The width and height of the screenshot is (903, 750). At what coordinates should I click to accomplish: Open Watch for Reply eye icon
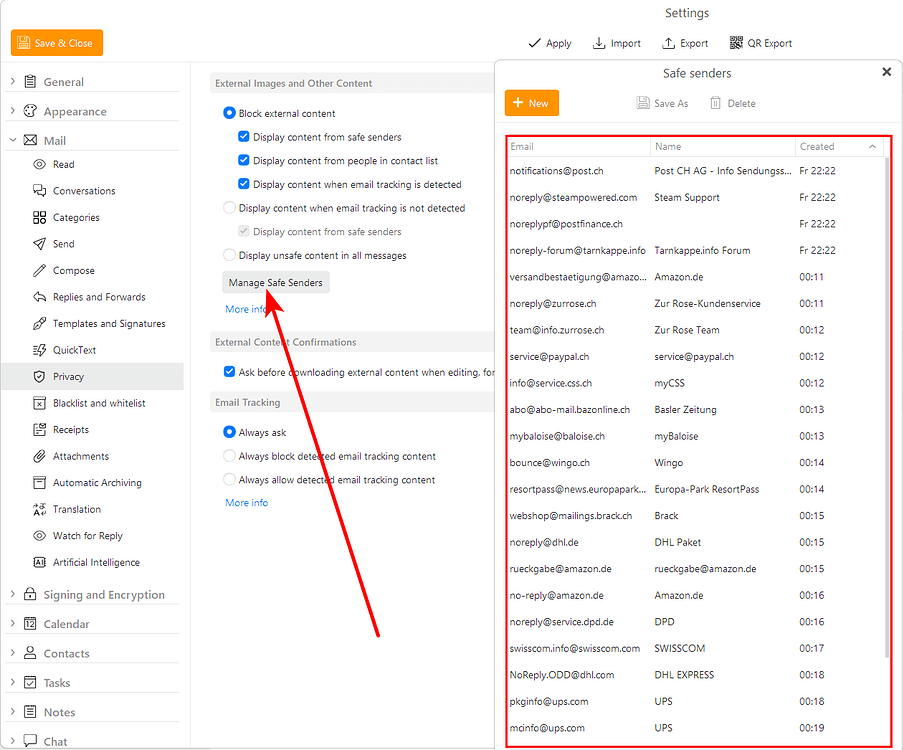(x=39, y=536)
